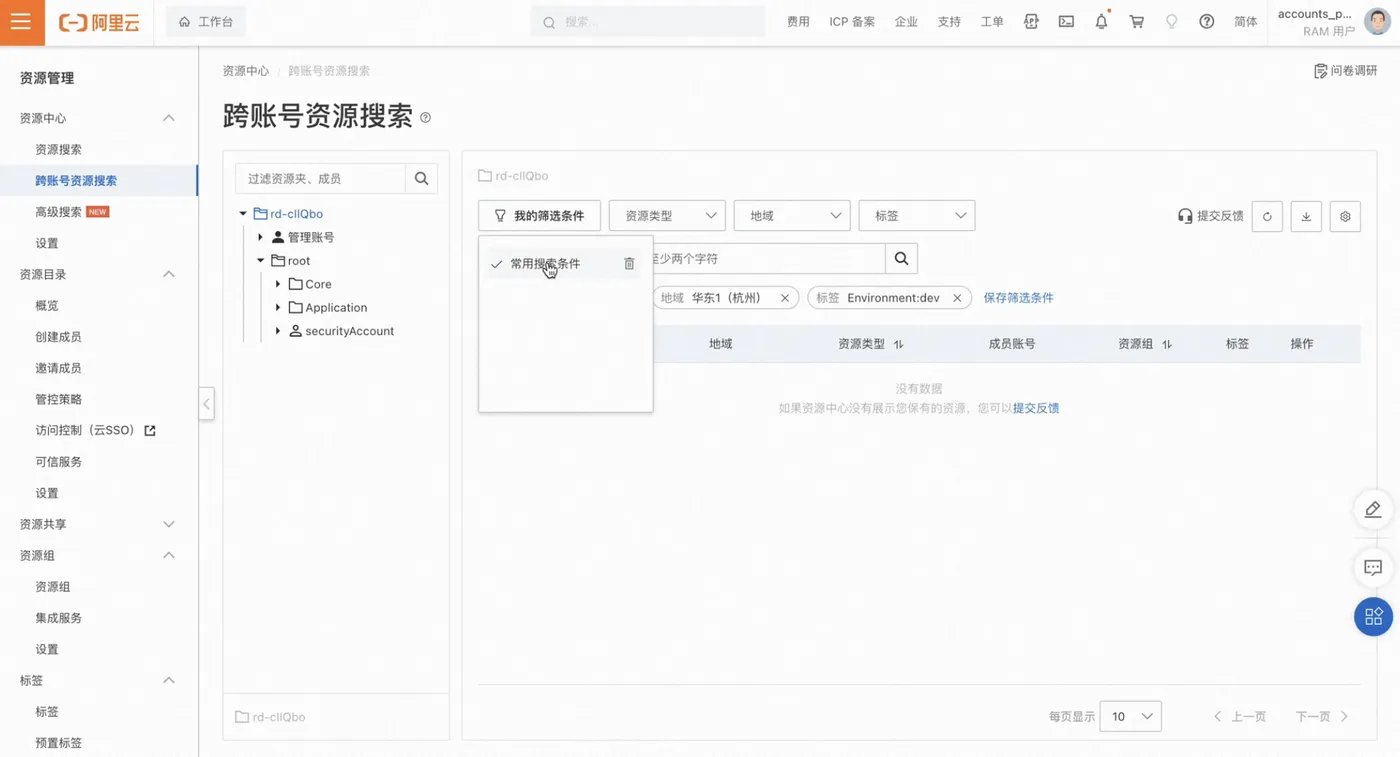
Task: Open the shopping cart
Action: coord(1136,21)
